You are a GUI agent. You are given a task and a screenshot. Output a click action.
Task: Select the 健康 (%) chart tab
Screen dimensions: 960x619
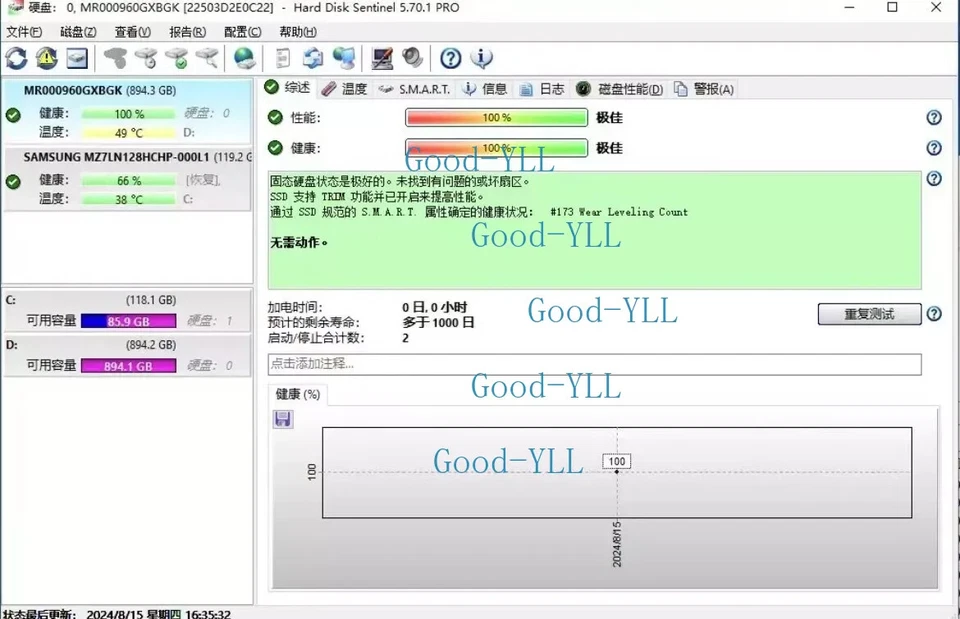point(298,394)
